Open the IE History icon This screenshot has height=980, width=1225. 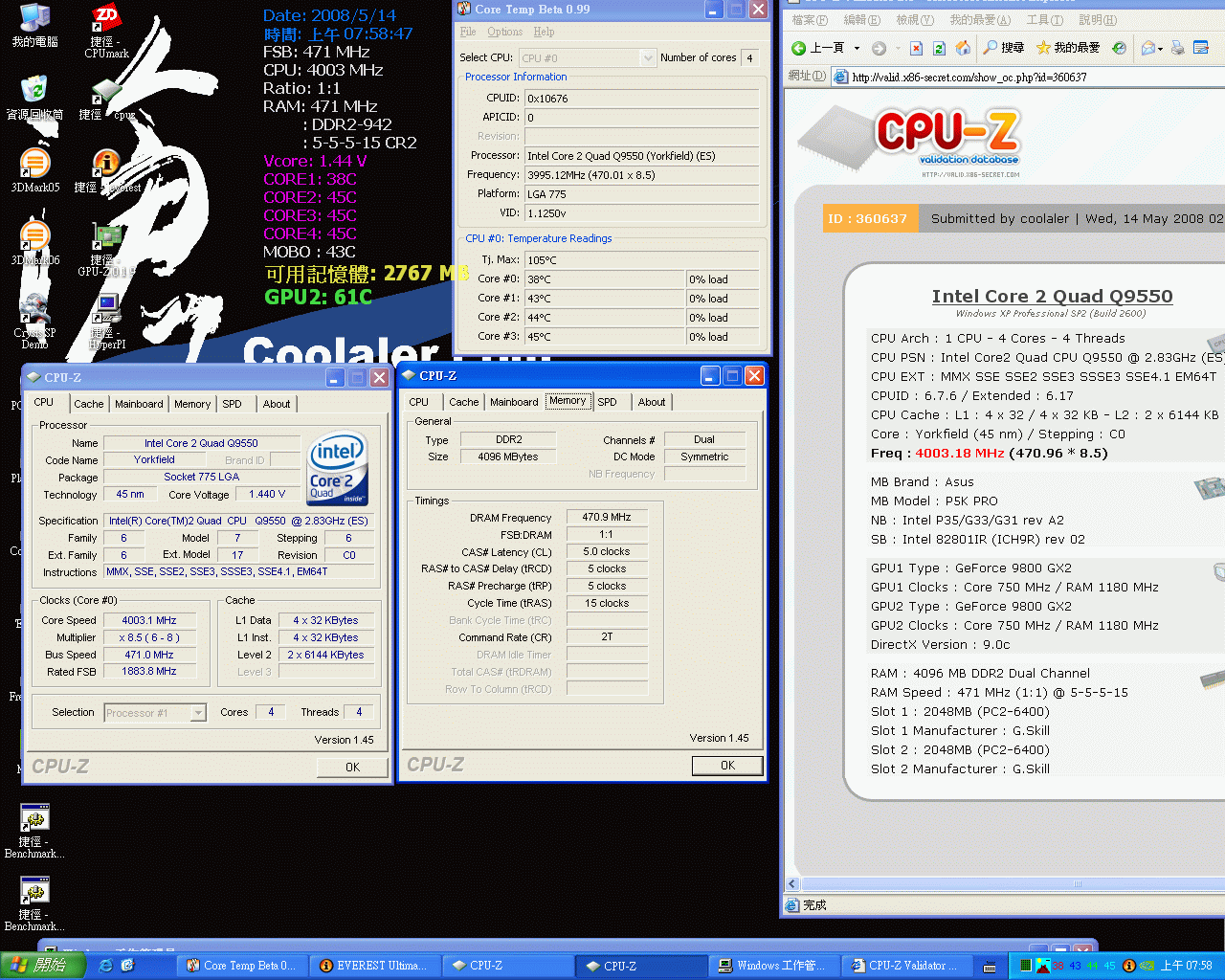(1120, 48)
